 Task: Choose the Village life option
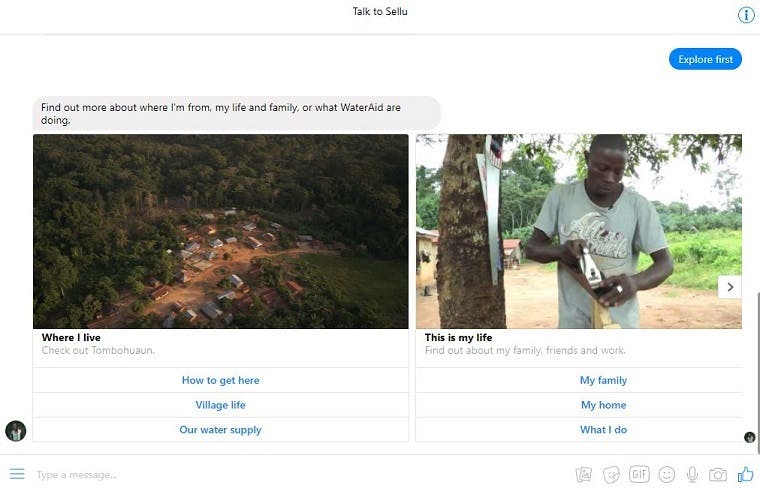tap(220, 405)
